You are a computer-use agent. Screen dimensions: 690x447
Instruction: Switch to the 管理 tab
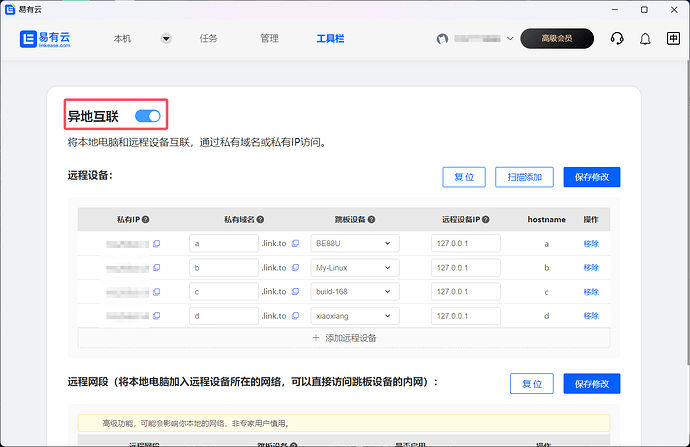point(269,39)
